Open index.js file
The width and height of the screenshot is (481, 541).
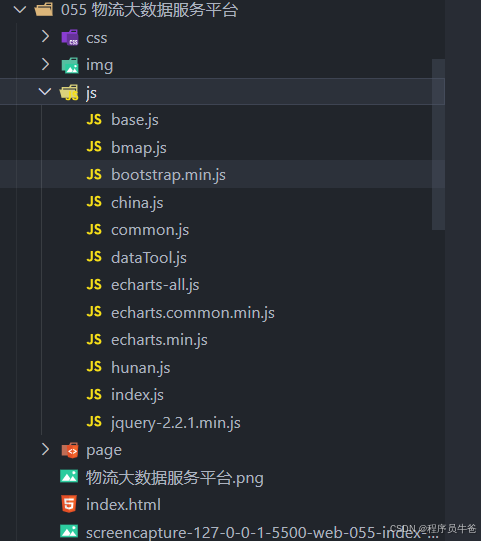(x=137, y=395)
